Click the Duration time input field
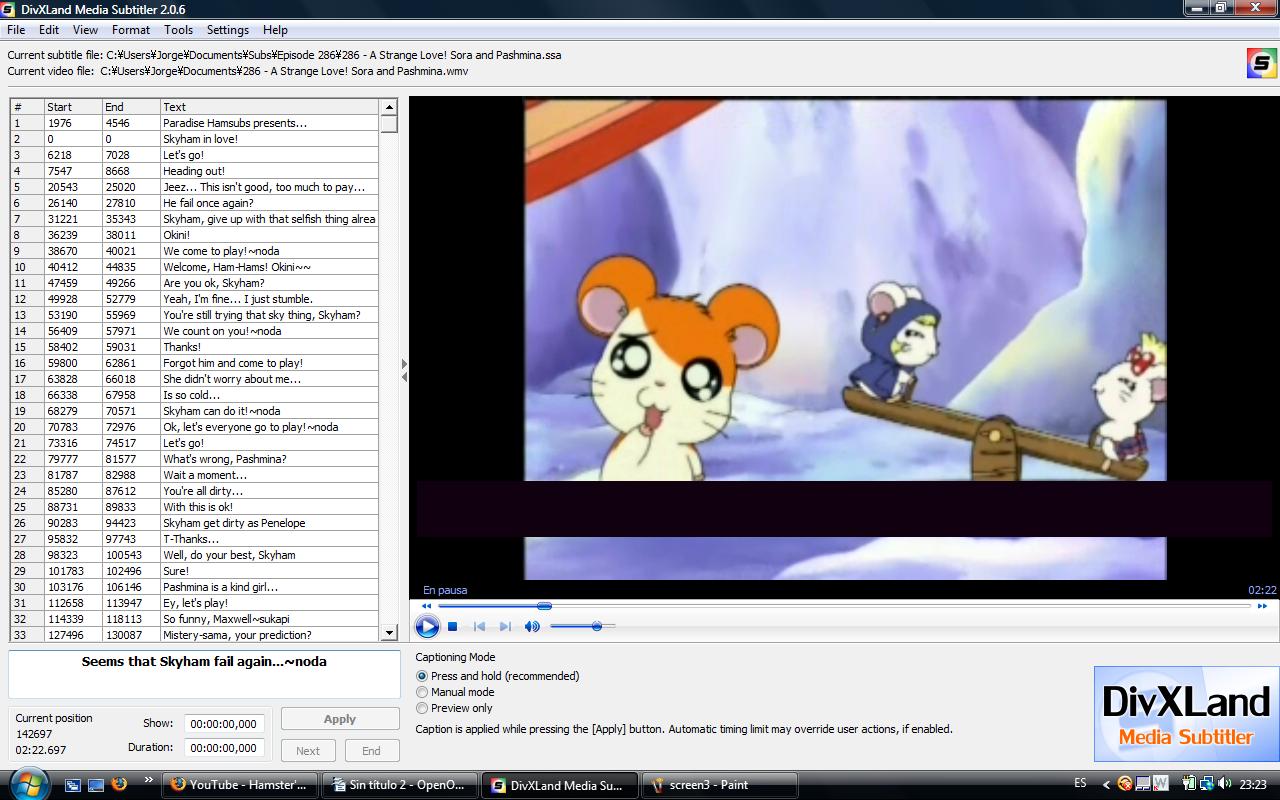1280x800 pixels. click(x=224, y=748)
